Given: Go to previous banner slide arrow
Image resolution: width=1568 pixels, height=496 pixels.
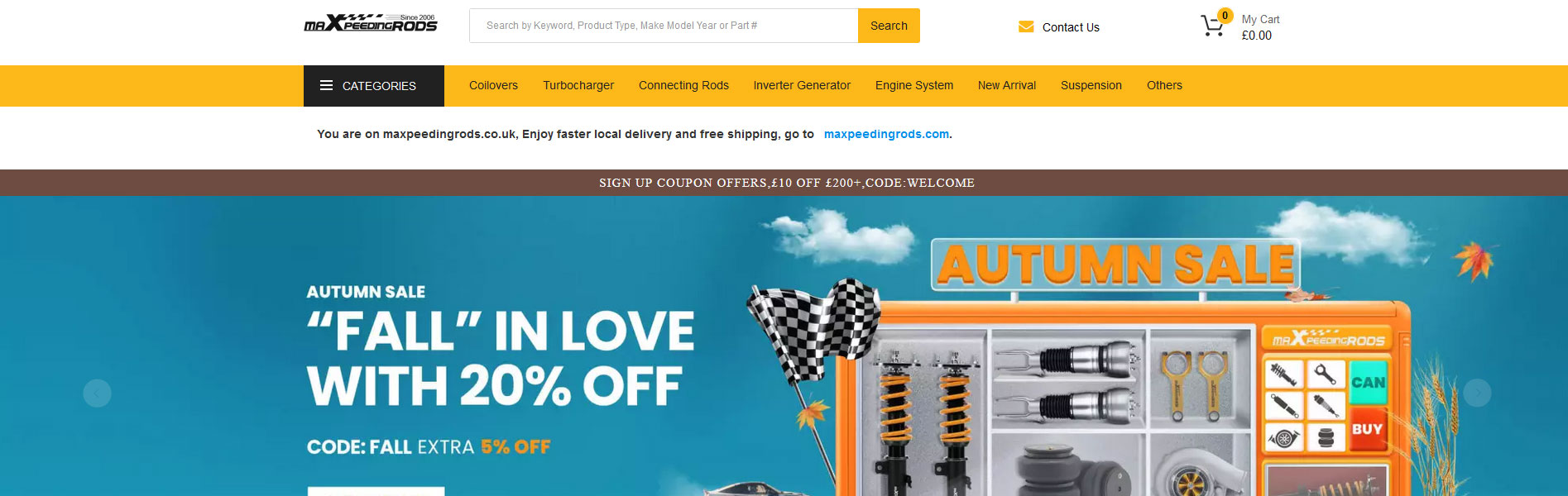Looking at the screenshot, I should (x=97, y=393).
